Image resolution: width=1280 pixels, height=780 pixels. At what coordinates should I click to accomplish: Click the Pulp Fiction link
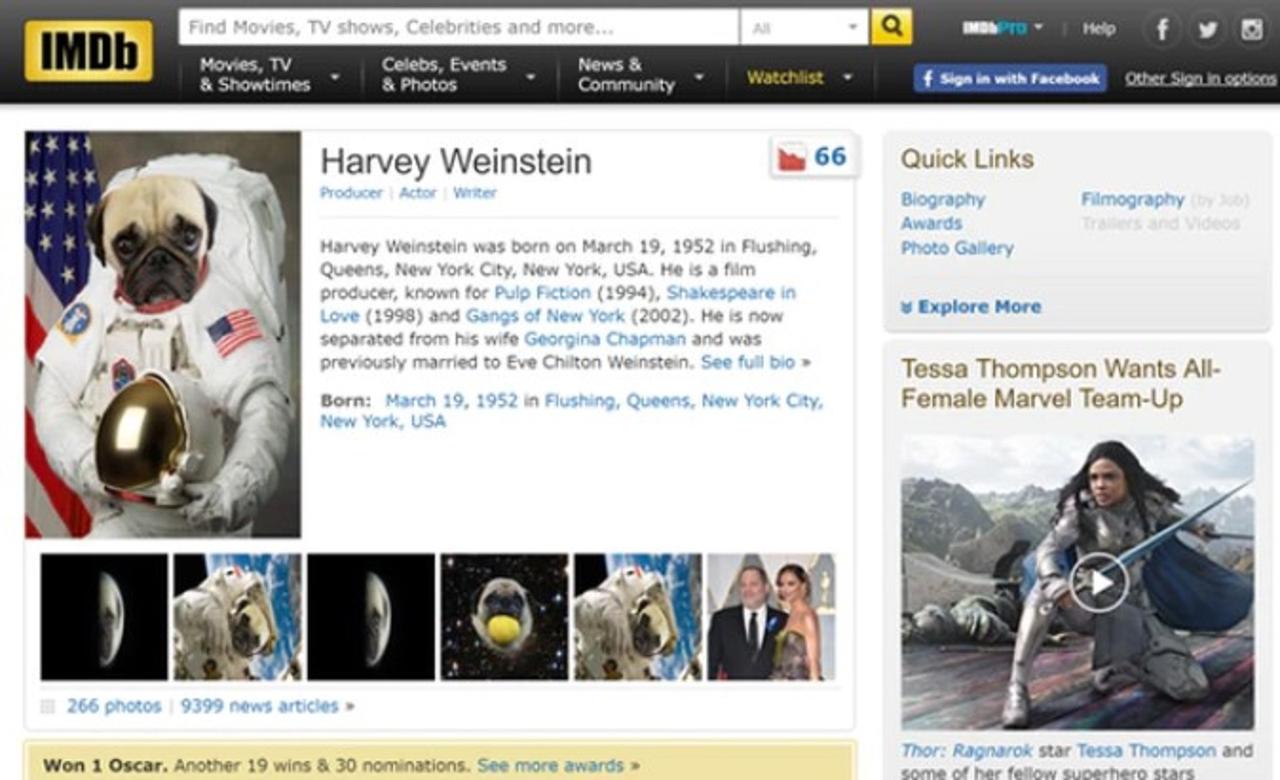coord(542,293)
